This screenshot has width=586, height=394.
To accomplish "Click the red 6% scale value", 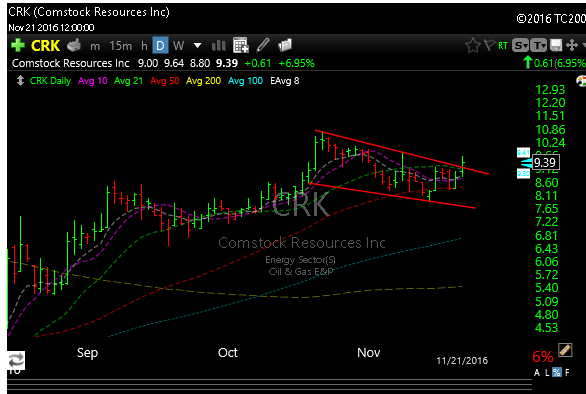I will click(543, 357).
